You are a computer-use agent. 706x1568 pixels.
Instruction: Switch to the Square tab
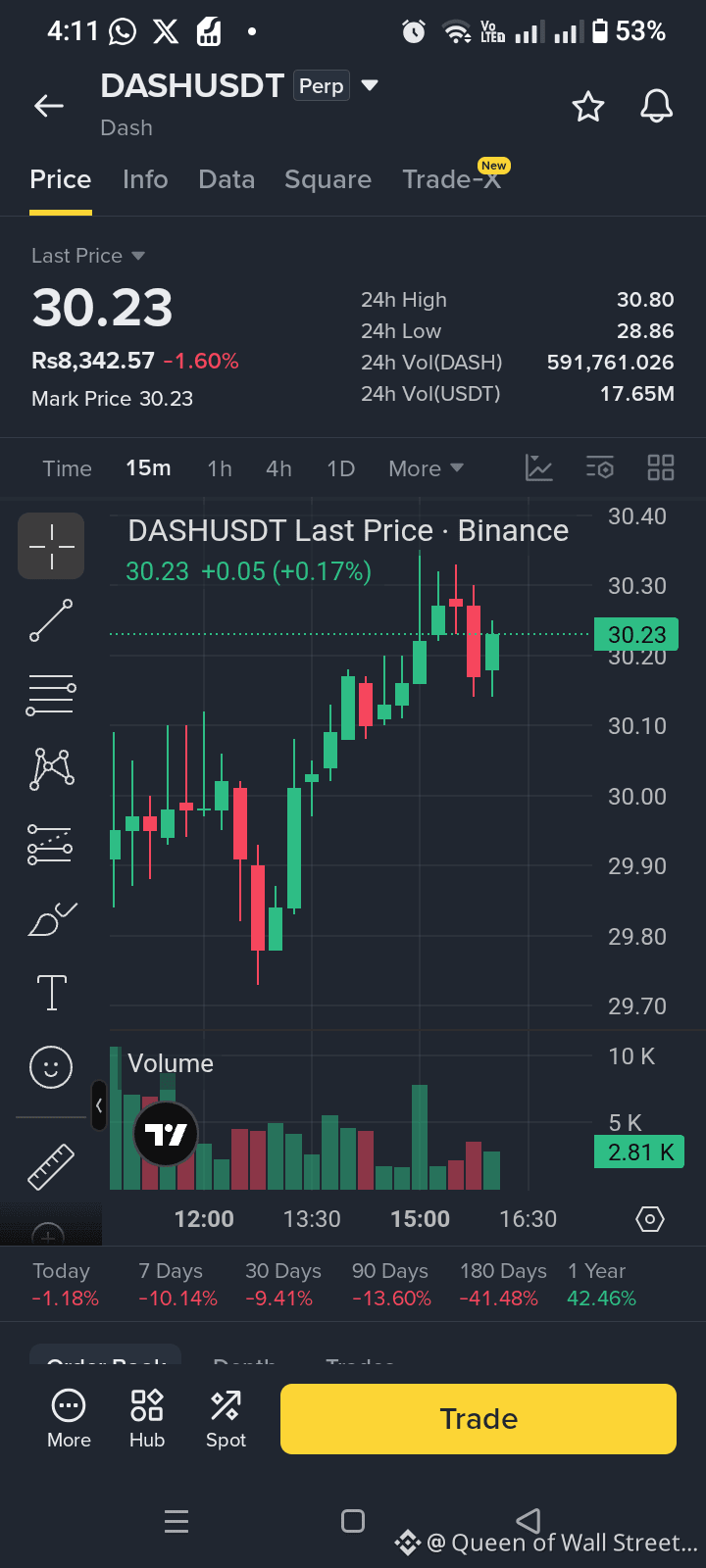click(328, 179)
